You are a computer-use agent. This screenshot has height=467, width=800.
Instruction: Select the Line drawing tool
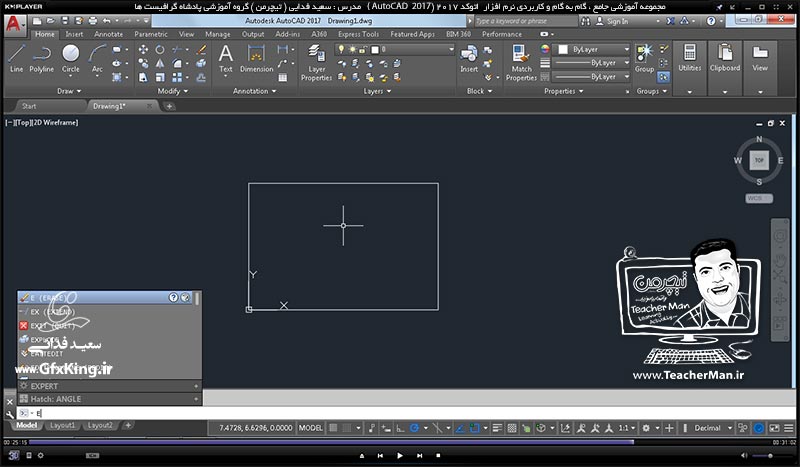(x=16, y=59)
